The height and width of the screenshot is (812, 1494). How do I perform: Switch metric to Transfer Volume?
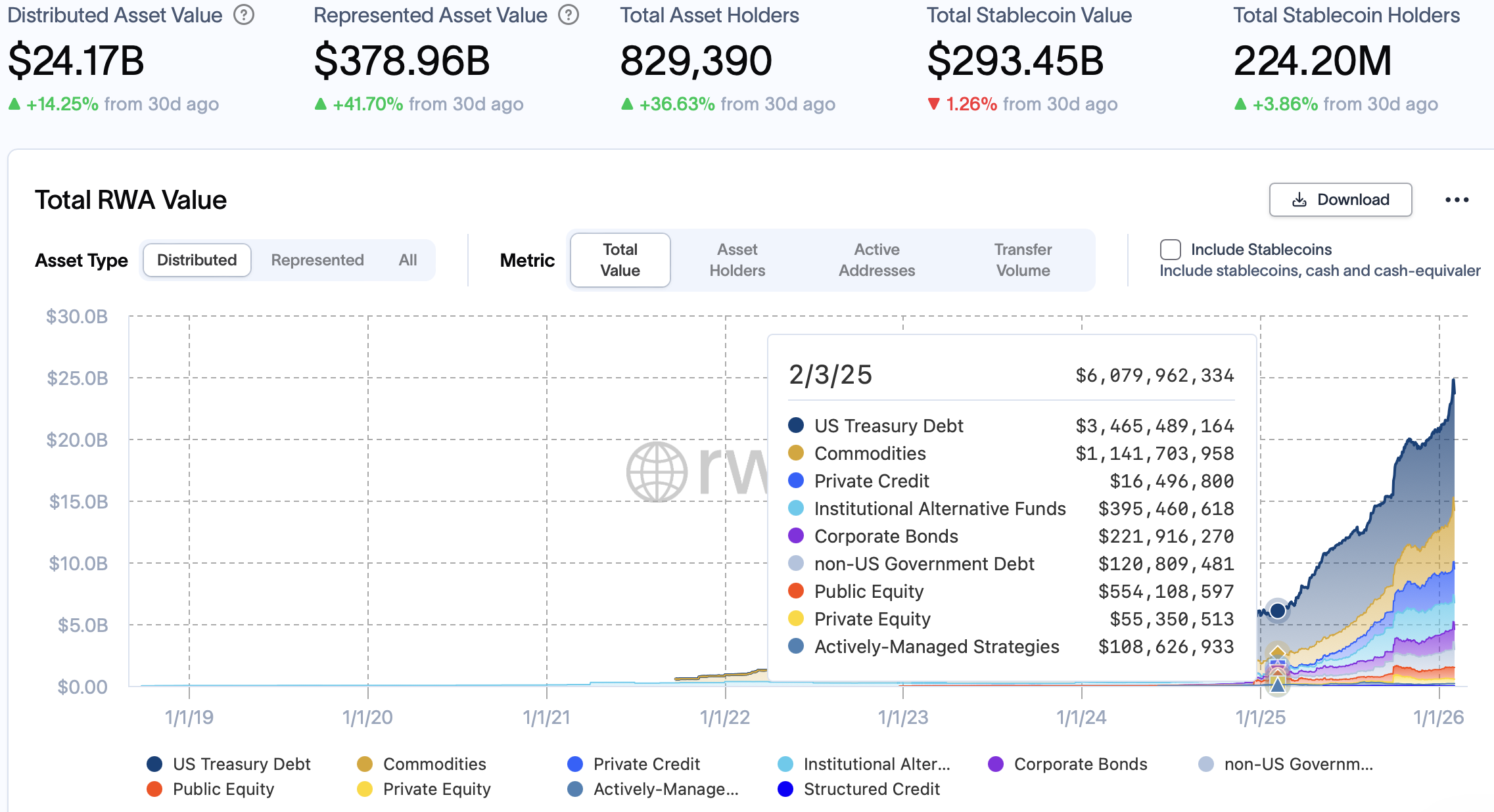pyautogui.click(x=1022, y=260)
